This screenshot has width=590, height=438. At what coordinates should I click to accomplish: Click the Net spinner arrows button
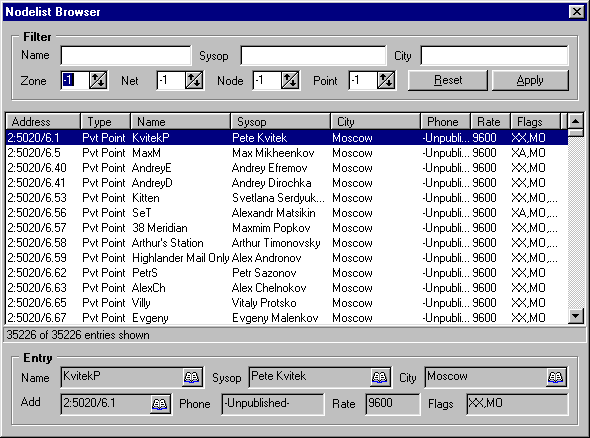click(194, 80)
